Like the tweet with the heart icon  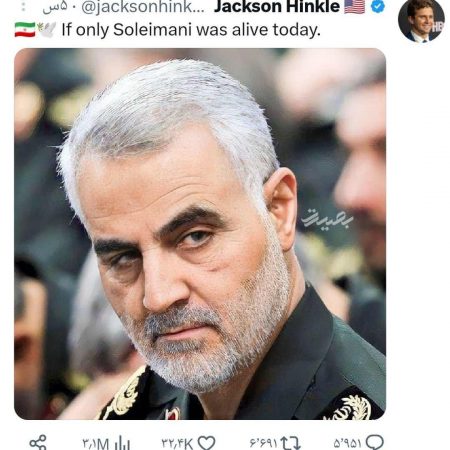point(206,443)
